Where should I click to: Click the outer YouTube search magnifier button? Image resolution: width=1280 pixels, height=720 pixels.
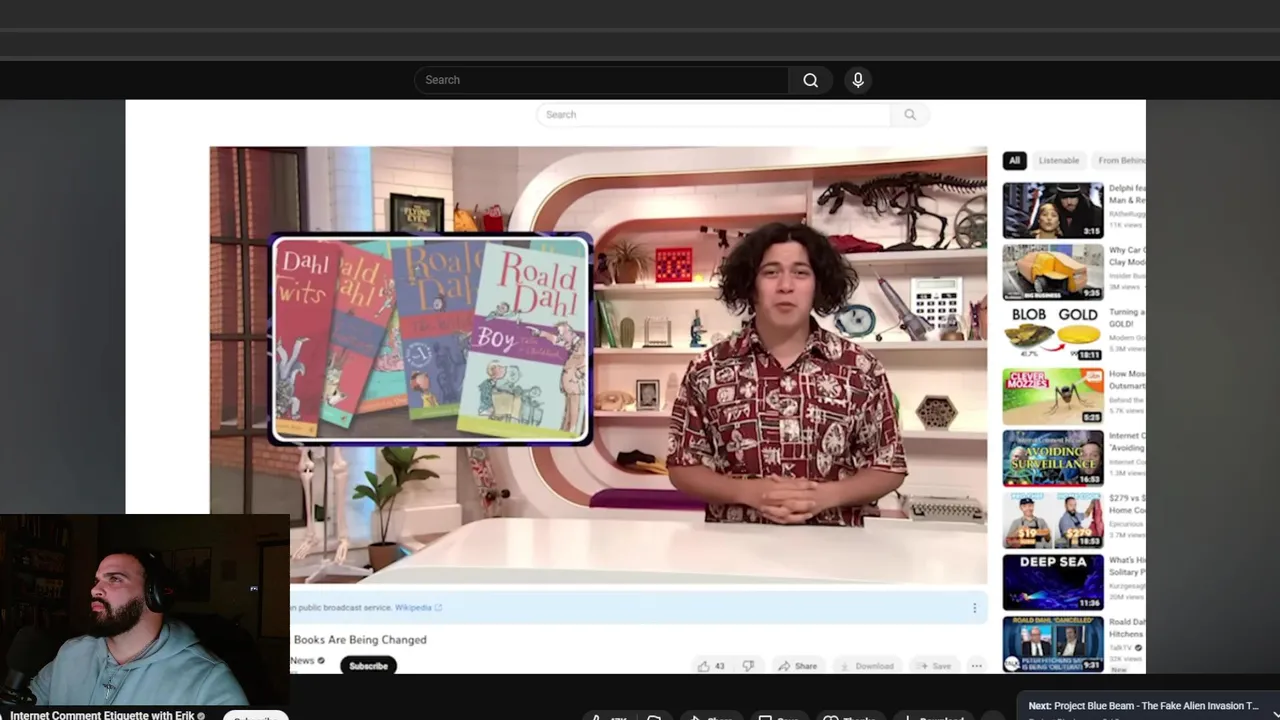[810, 80]
